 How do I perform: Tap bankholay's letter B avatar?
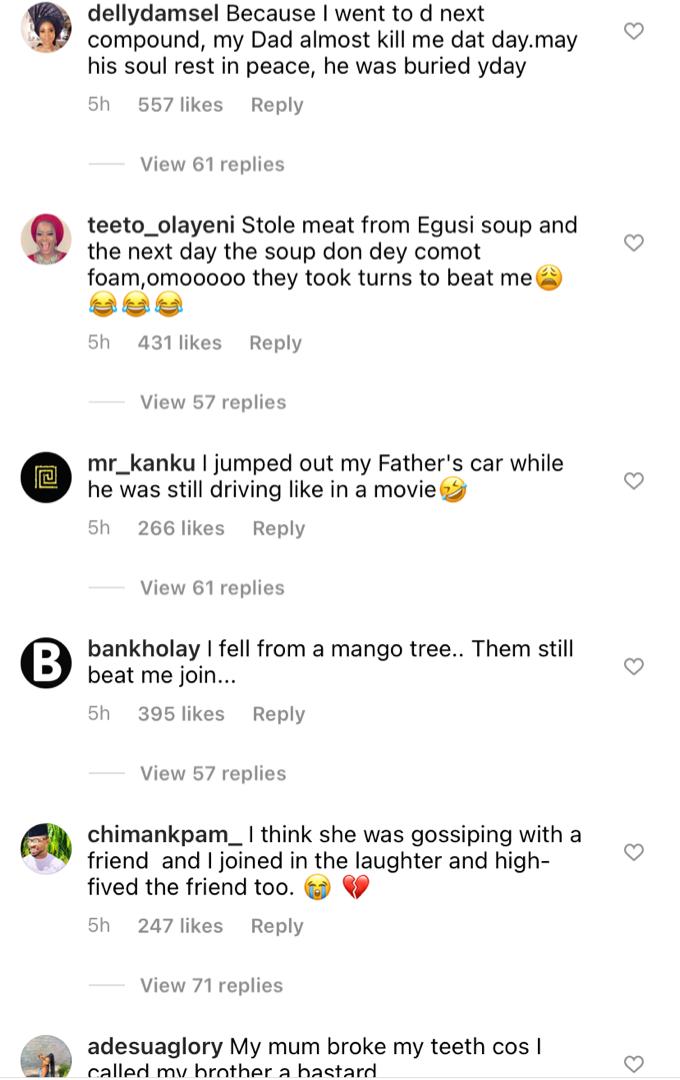pos(46,663)
